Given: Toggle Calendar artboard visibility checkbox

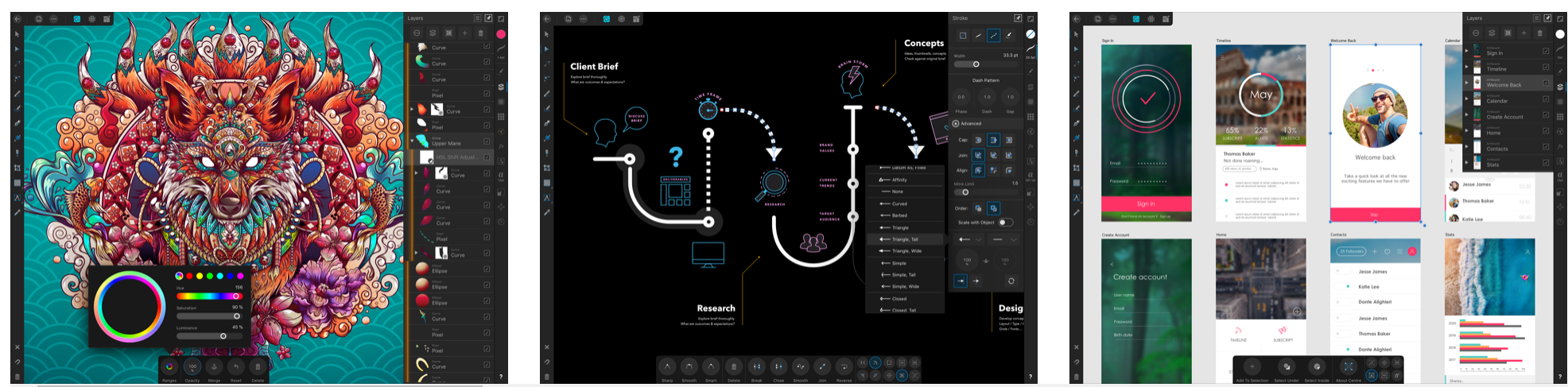Looking at the screenshot, I should click(x=1546, y=99).
